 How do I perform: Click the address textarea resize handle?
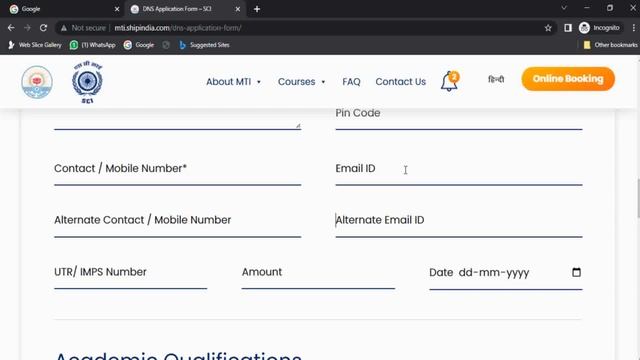pos(298,126)
